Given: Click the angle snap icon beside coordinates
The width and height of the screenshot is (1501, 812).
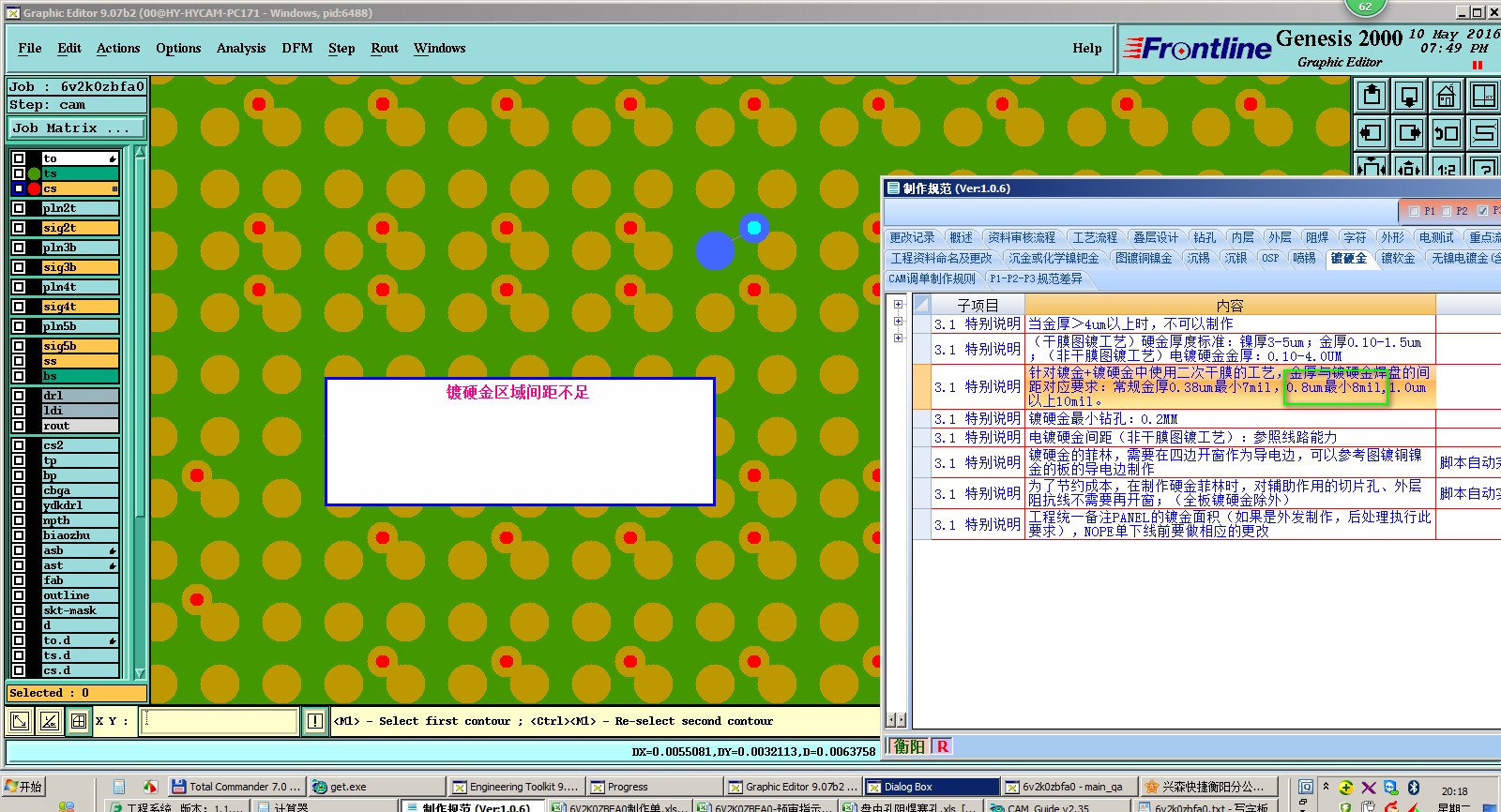Looking at the screenshot, I should [50, 721].
